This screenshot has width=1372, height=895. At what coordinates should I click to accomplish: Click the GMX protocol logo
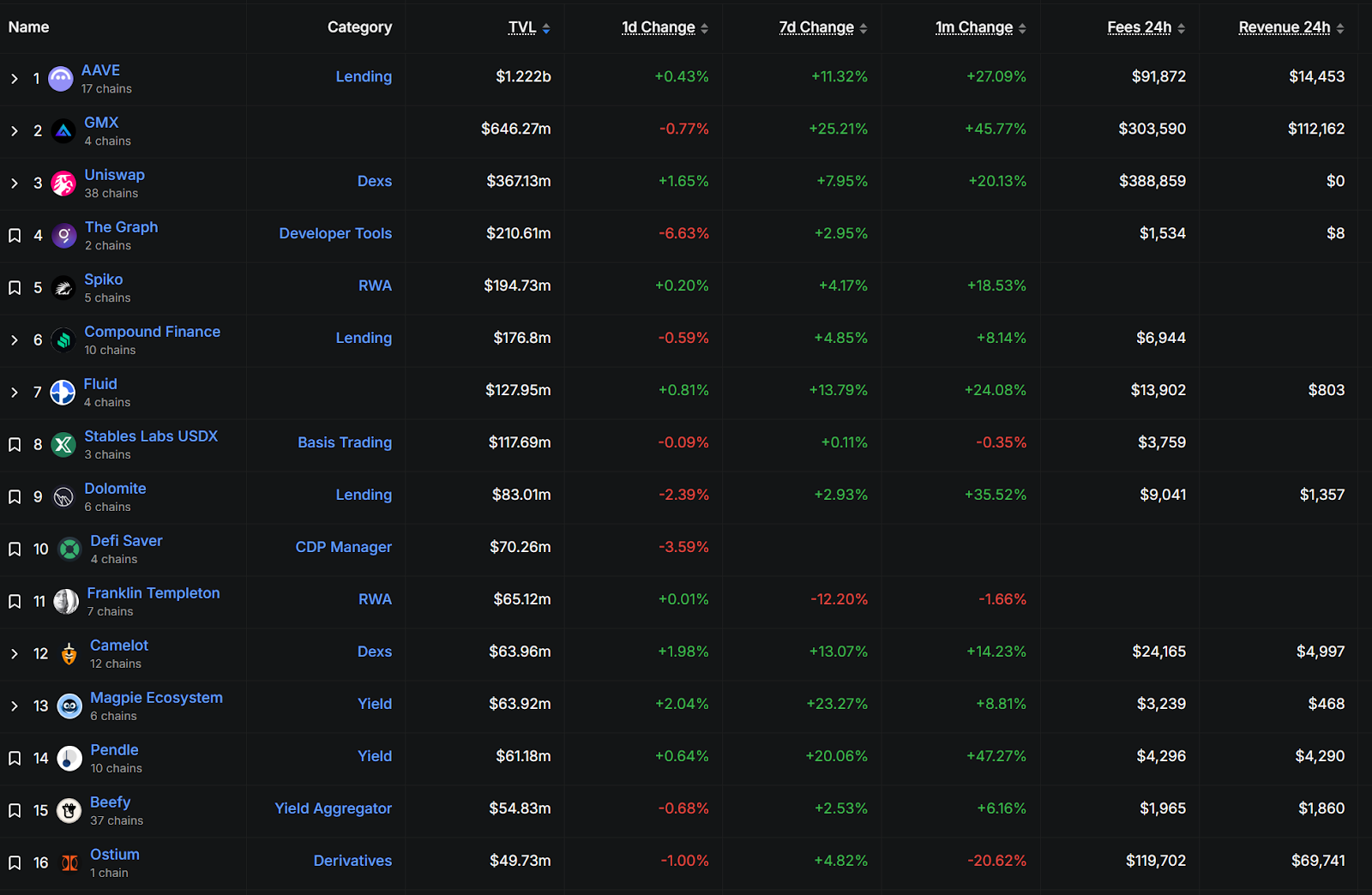[63, 131]
